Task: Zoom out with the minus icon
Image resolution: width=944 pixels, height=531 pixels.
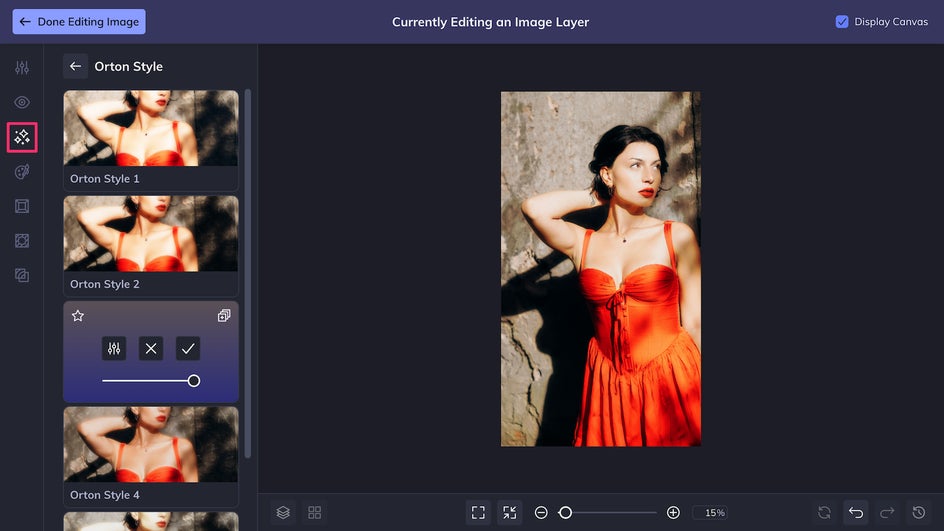Action: (x=541, y=512)
